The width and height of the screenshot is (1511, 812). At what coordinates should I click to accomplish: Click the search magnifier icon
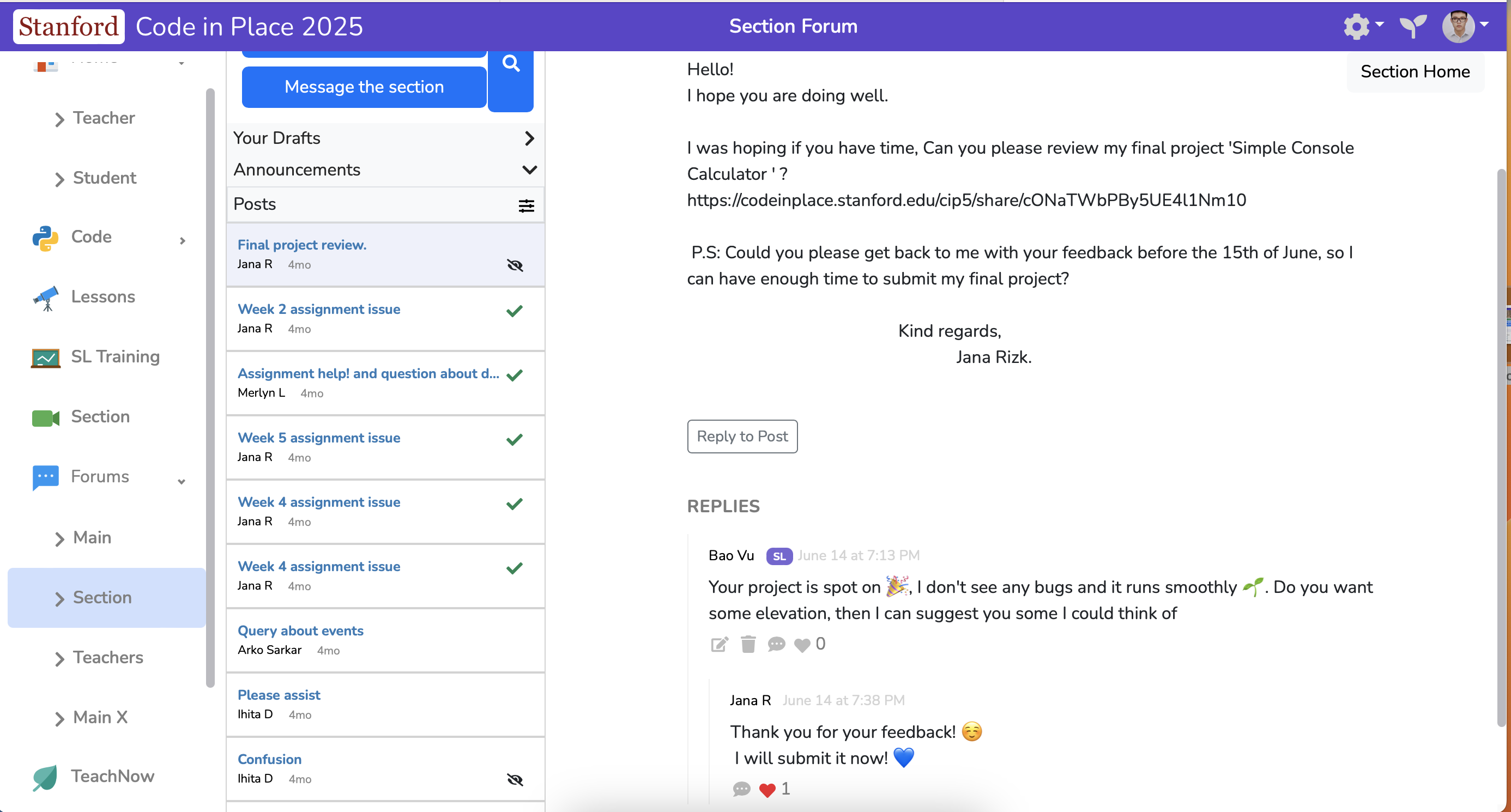(510, 63)
